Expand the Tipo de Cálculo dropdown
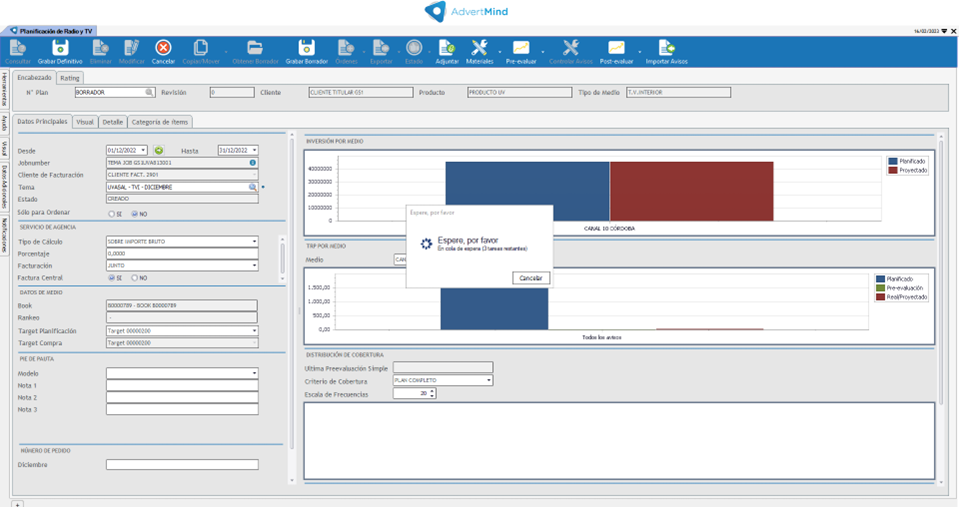 (x=254, y=242)
